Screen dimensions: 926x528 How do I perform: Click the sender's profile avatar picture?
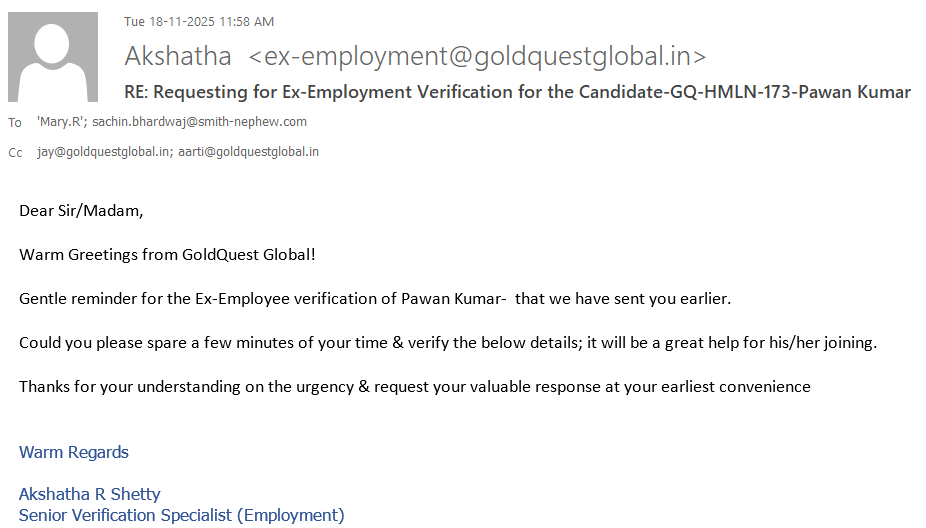pos(53,56)
